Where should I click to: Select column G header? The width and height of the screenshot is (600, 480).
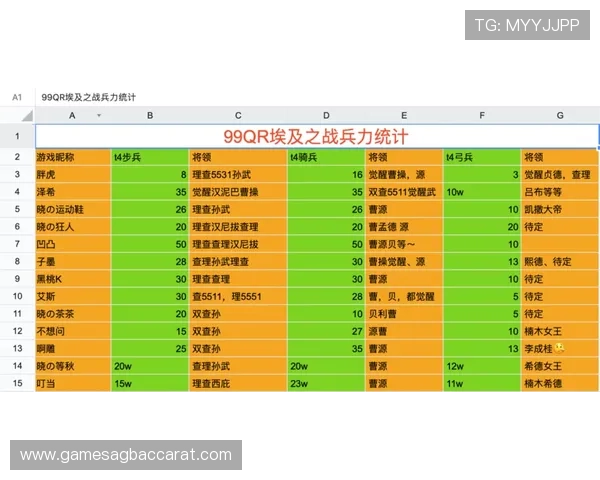[560, 115]
